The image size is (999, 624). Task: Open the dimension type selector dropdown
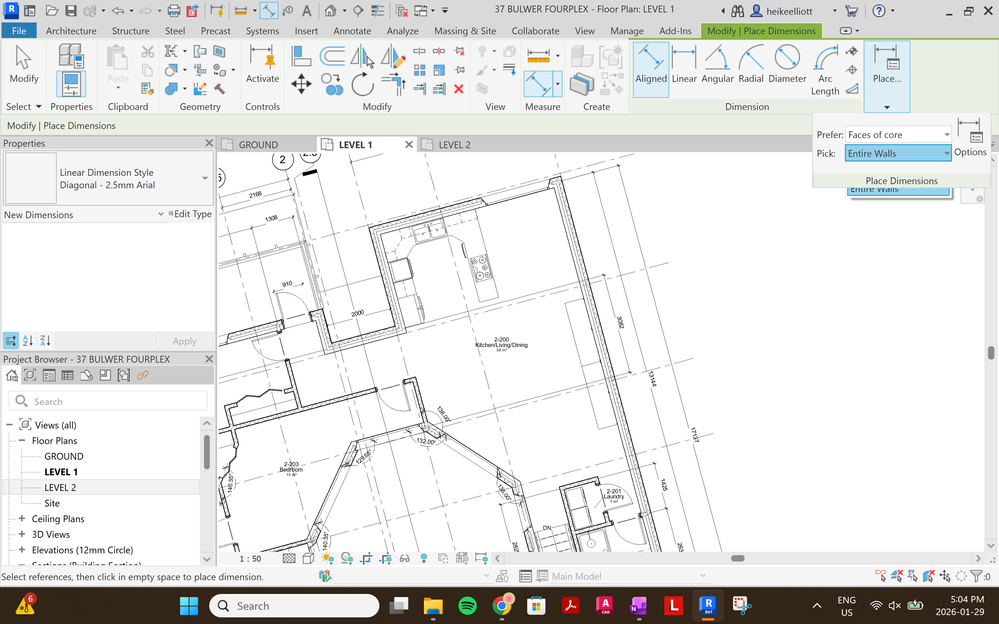205,178
